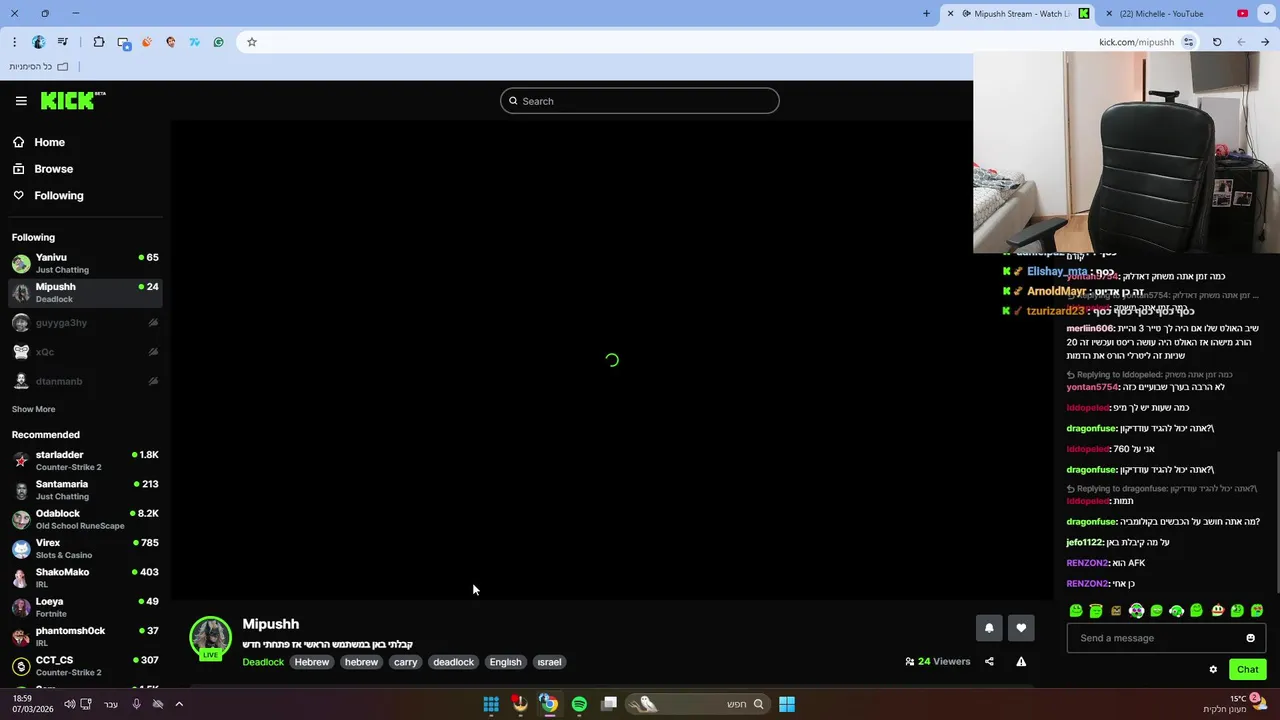Open offline channel dtanmanb
Screen dimensions: 1280x720
pyautogui.click(x=85, y=381)
